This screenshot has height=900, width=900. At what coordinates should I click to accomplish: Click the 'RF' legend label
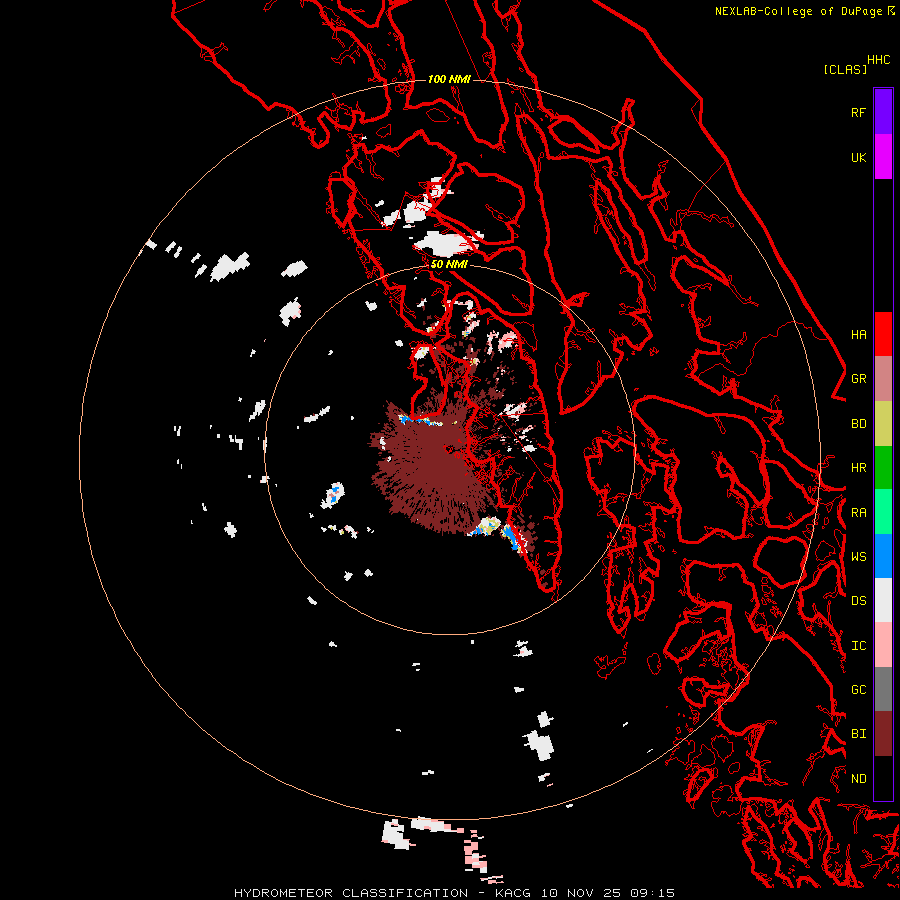[x=858, y=112]
